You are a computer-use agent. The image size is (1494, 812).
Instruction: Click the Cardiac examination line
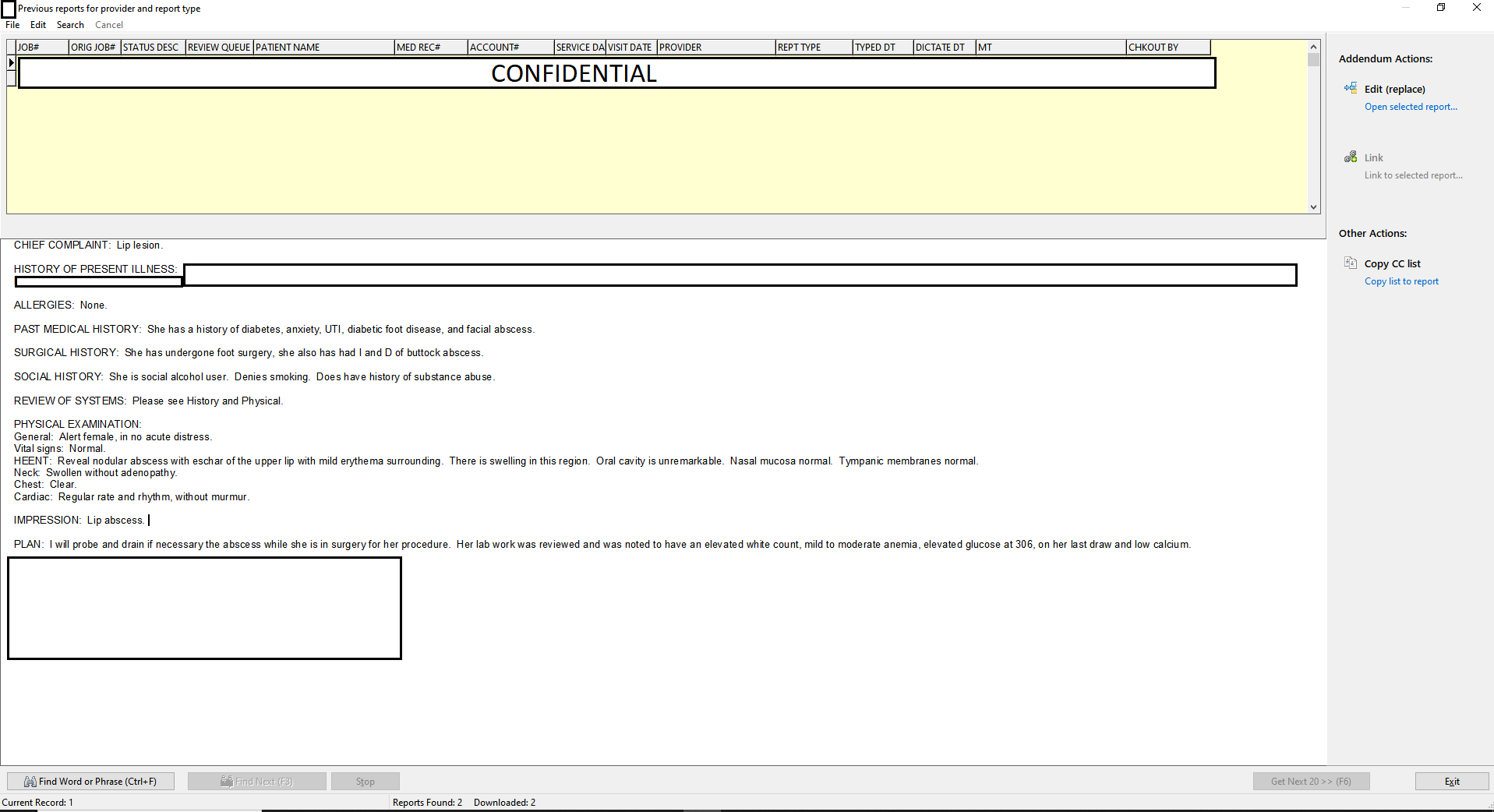pos(132,497)
